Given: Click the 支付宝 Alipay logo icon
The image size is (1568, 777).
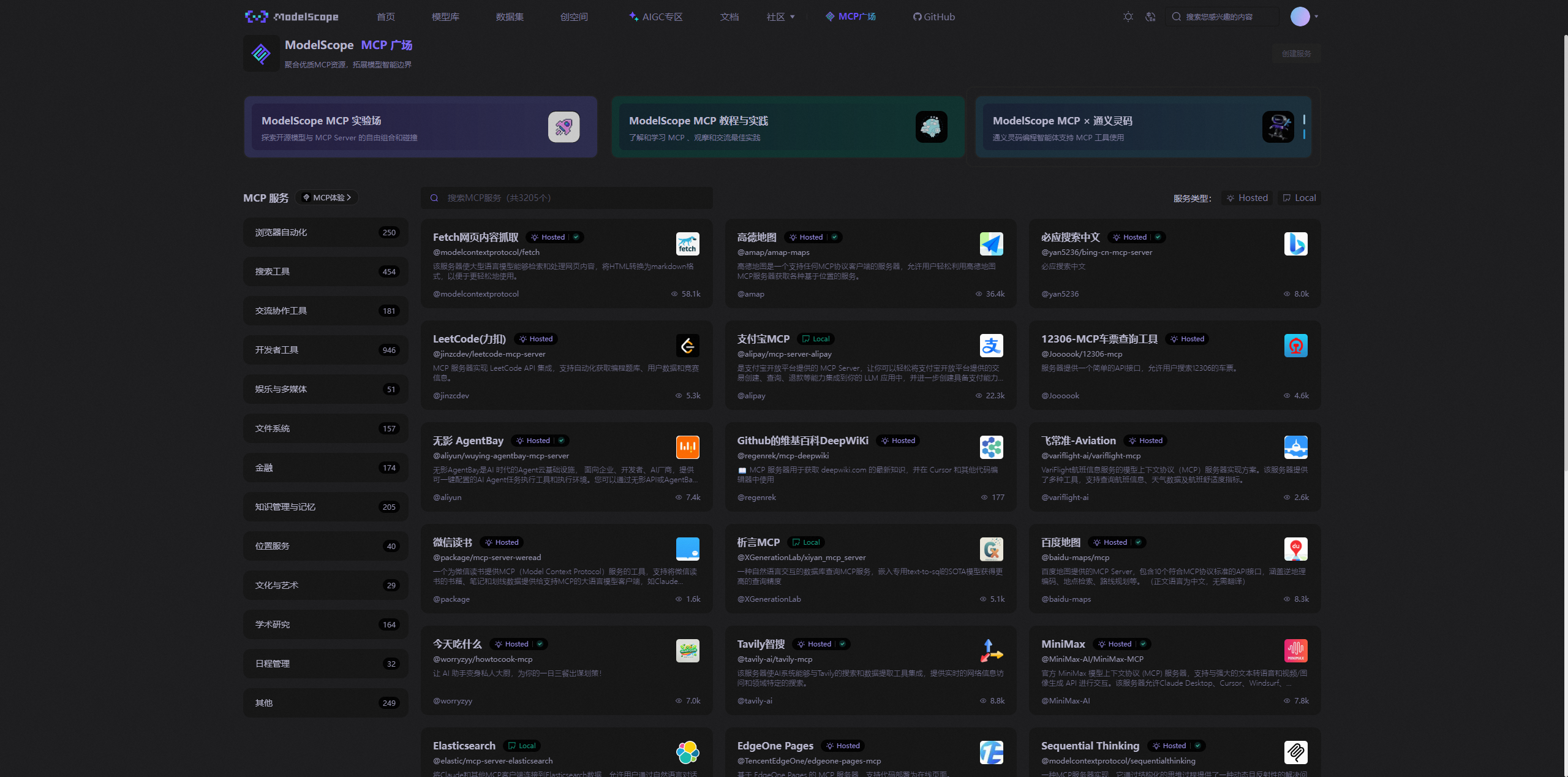Looking at the screenshot, I should click(x=991, y=346).
